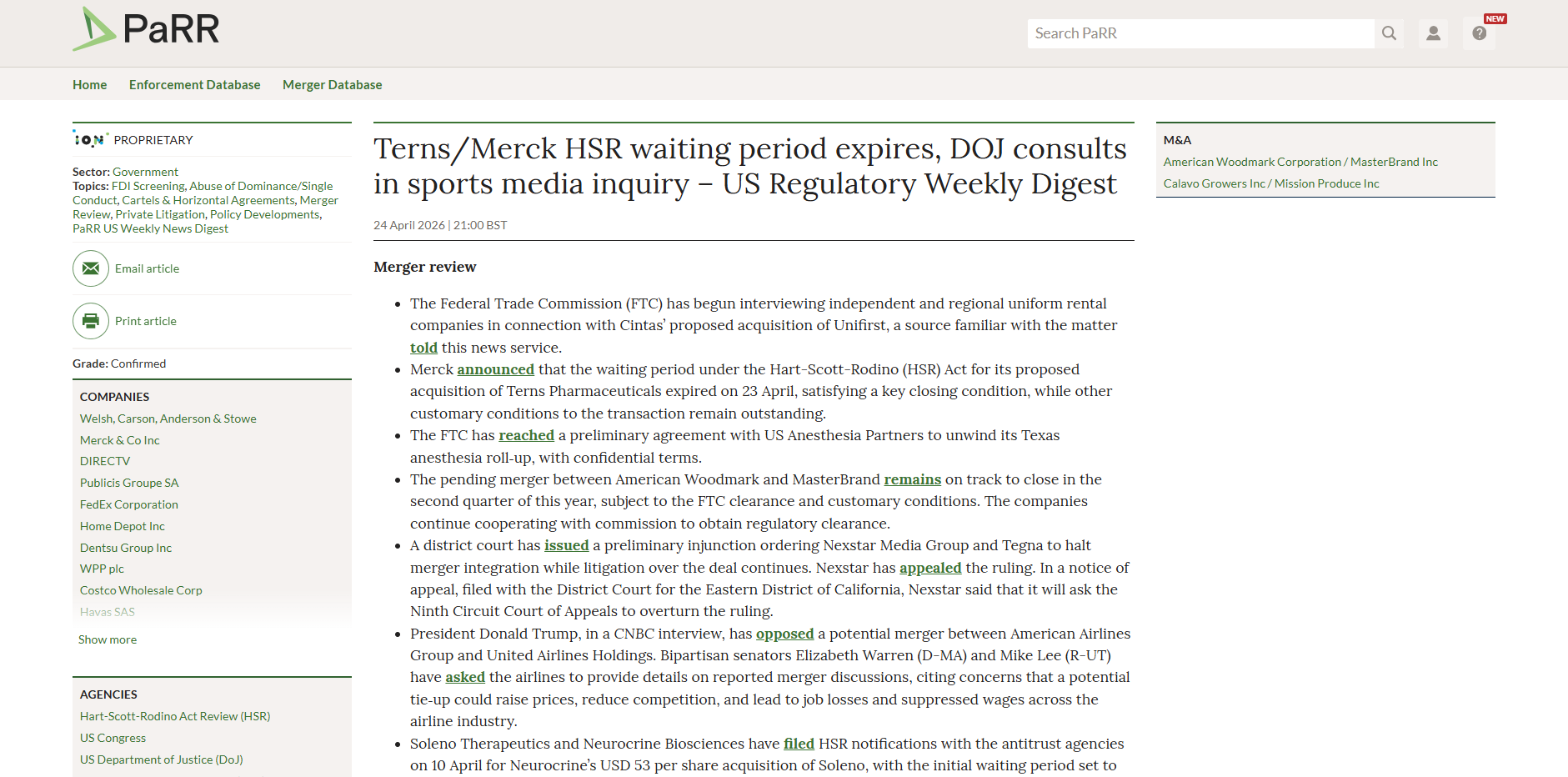This screenshot has height=777, width=1568.
Task: Click the ION proprietary logo
Action: coord(91,139)
